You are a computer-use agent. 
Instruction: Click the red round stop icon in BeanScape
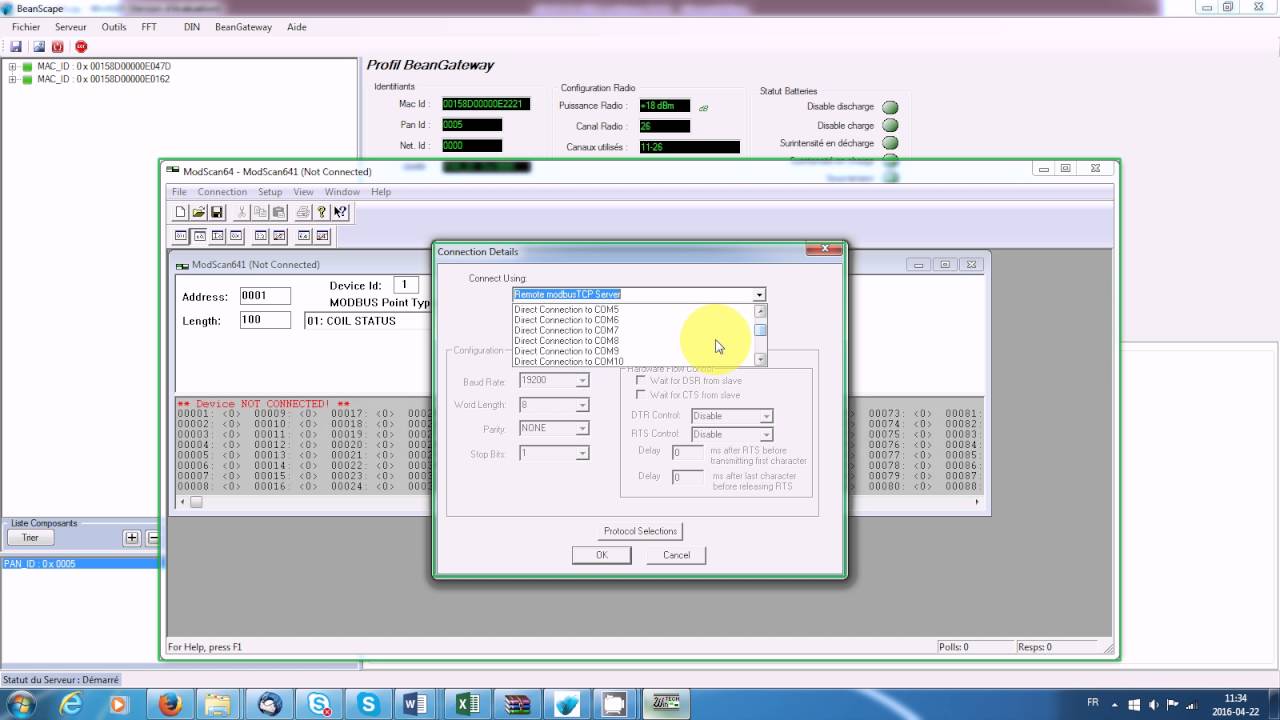pyautogui.click(x=81, y=46)
